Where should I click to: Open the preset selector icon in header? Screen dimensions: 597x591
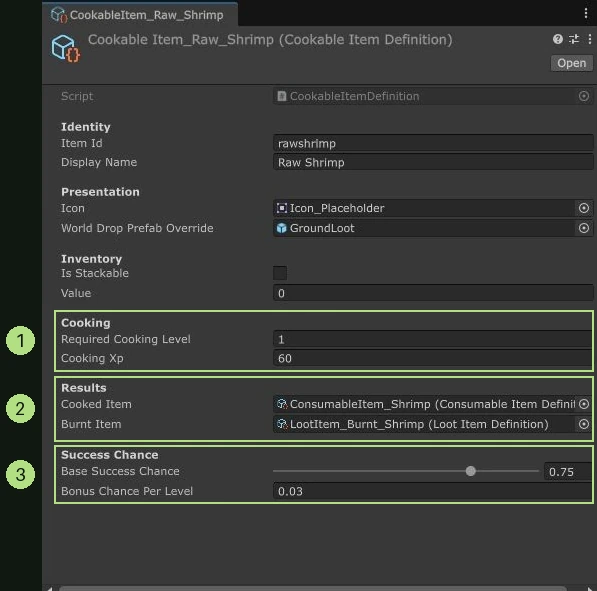[574, 39]
